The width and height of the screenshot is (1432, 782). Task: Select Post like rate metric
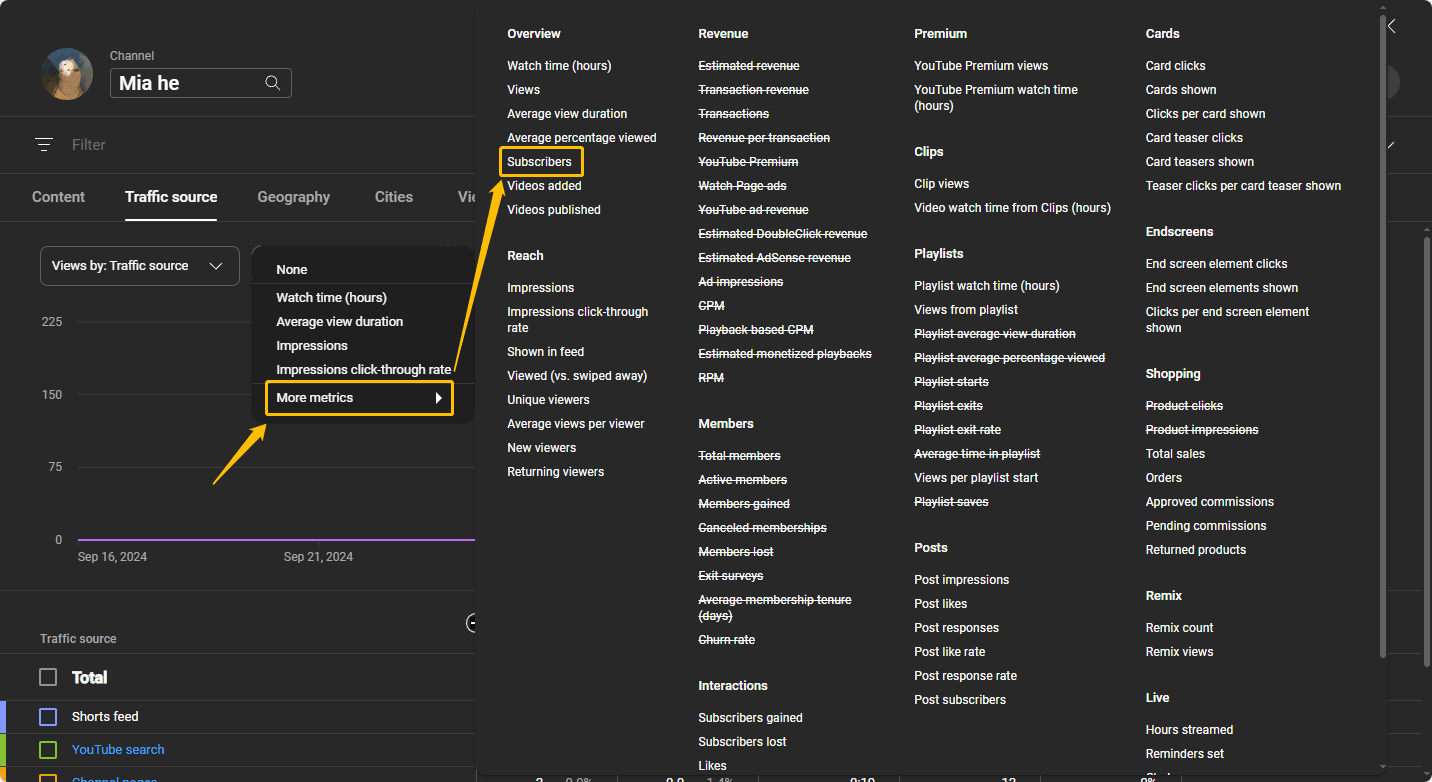(x=949, y=652)
